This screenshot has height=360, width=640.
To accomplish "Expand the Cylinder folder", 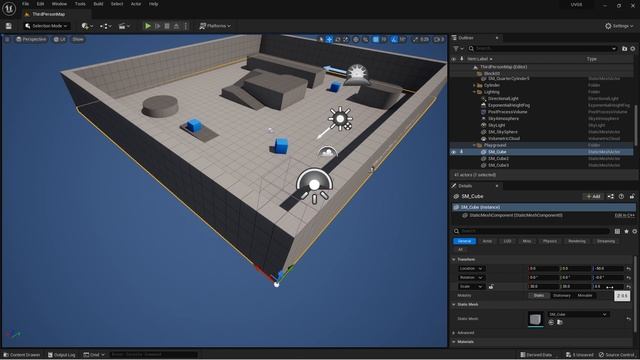I will (x=474, y=85).
